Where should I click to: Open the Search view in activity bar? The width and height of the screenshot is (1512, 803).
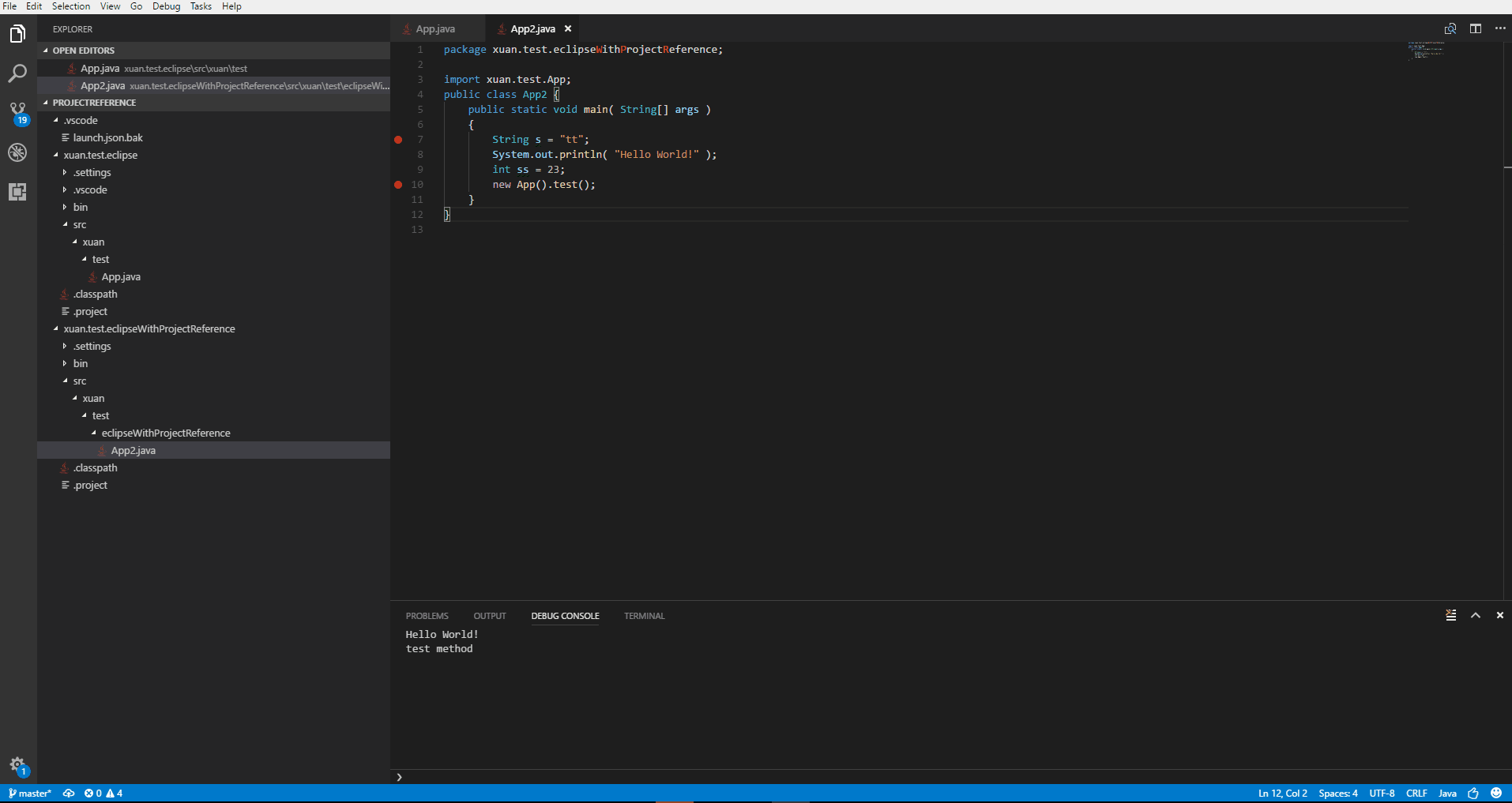click(x=17, y=73)
